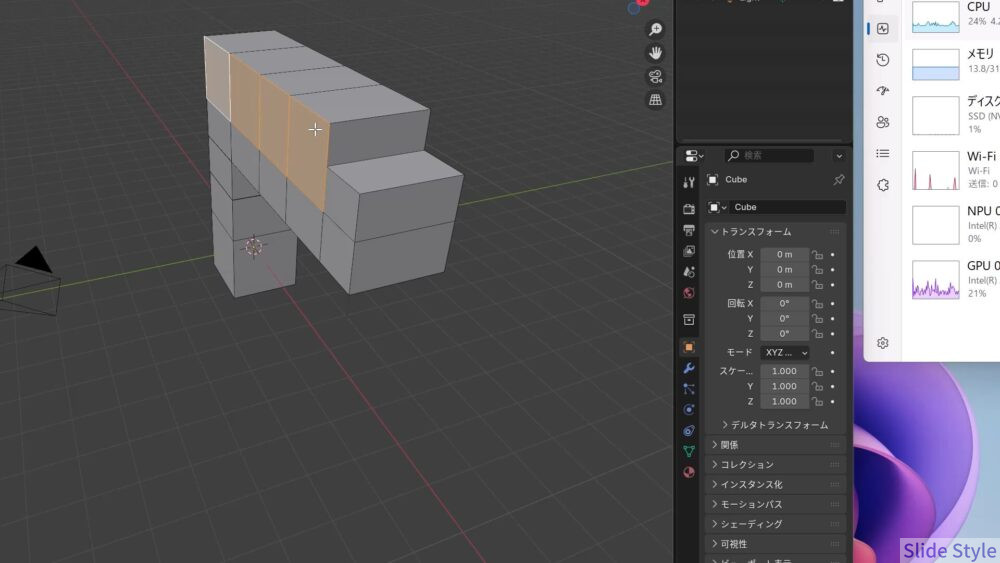Toggle lock for 回転 X
This screenshot has height=563, width=1000.
coord(817,303)
